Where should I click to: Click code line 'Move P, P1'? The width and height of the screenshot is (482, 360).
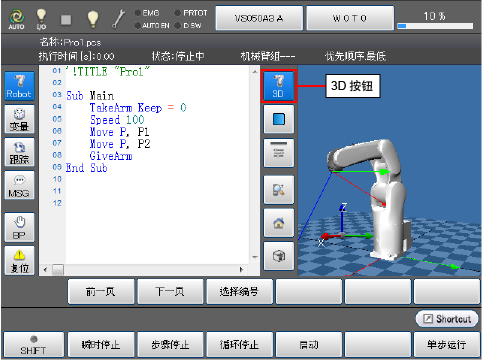tap(120, 132)
